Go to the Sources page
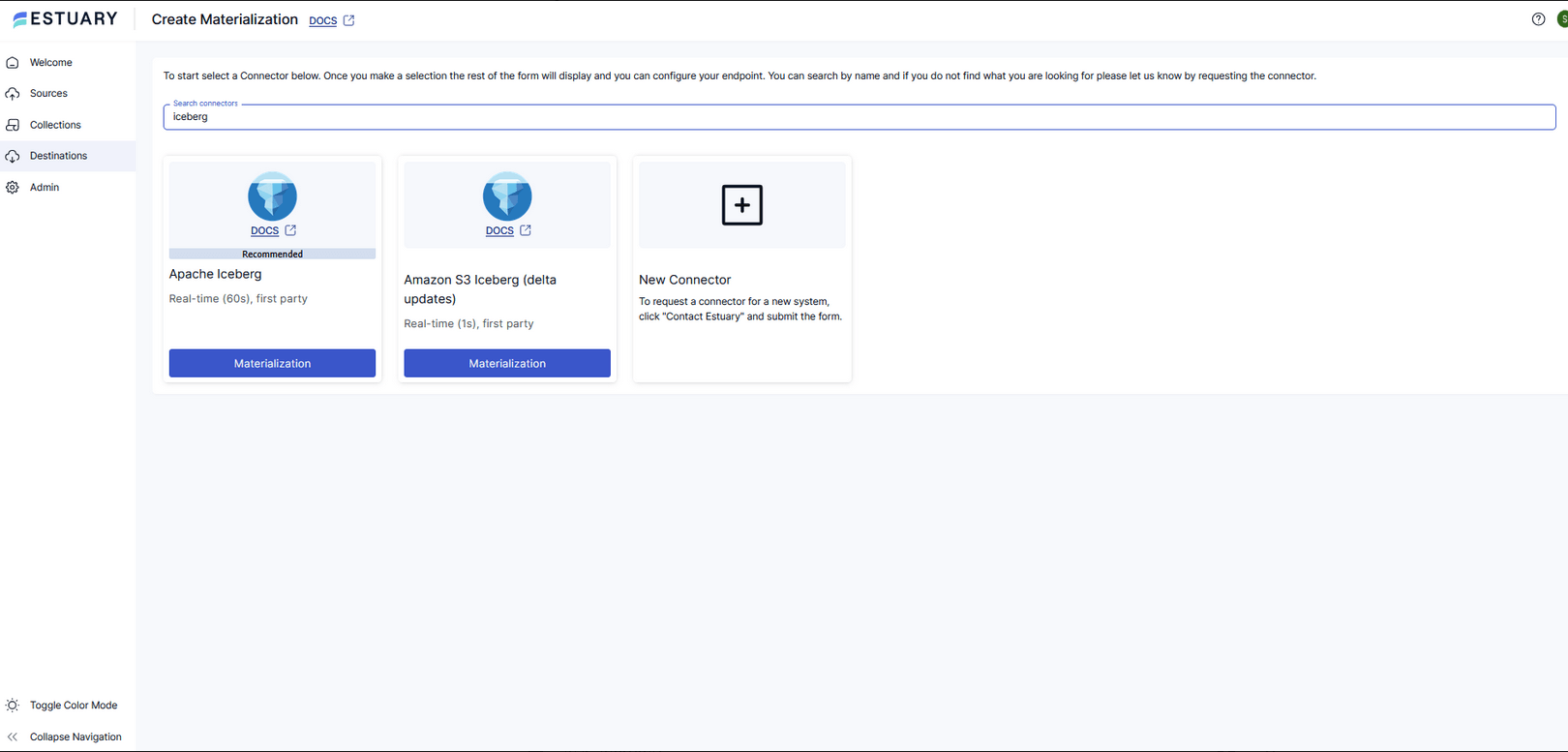 tap(48, 94)
